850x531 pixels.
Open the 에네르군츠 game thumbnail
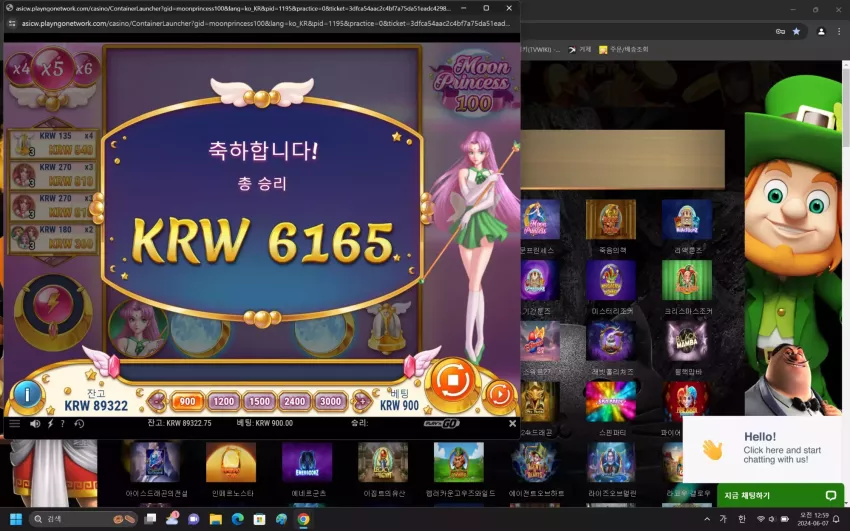coord(307,462)
